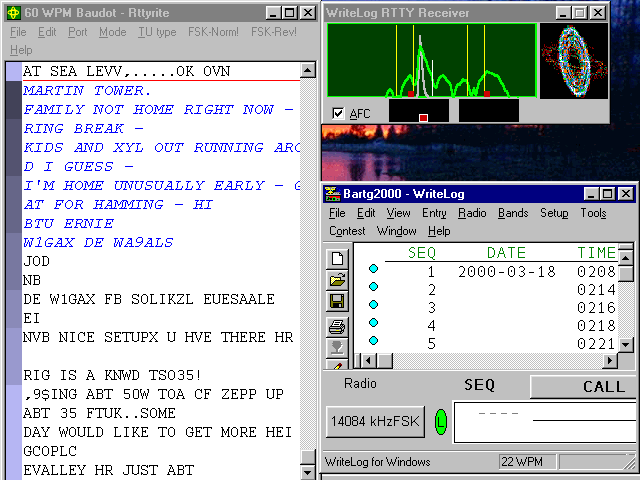Image resolution: width=640 pixels, height=480 pixels.
Task: Click the icon below the printer in WriteLog
Action: [338, 348]
